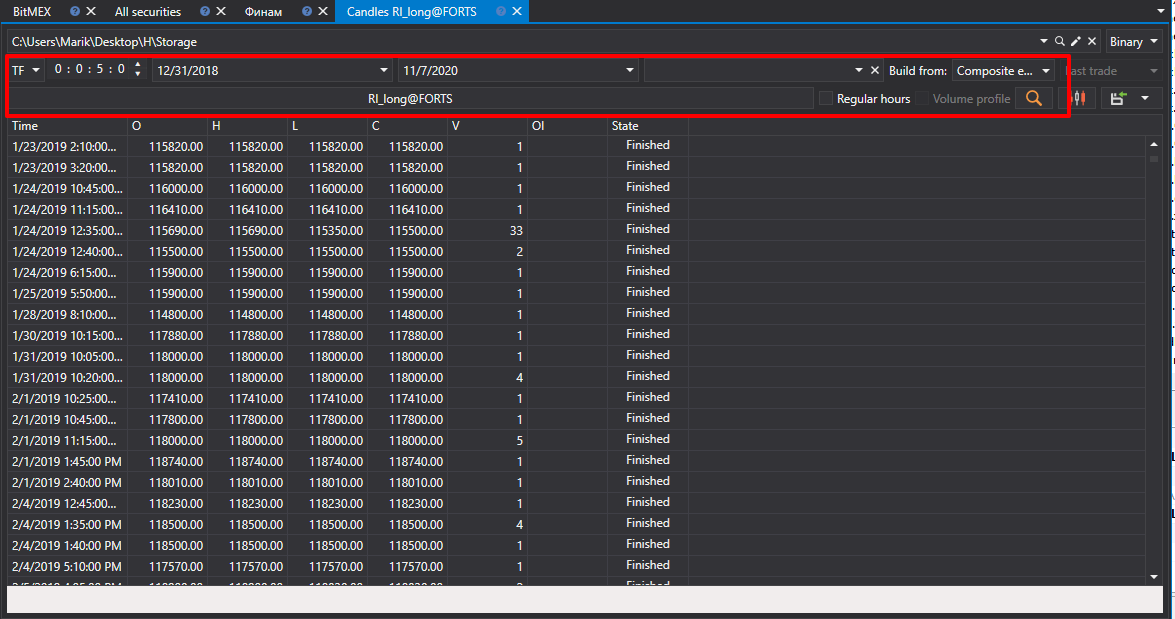Image resolution: width=1175 pixels, height=619 pixels.
Task: Open the tab list arrow at far right
Action: pos(1162,11)
